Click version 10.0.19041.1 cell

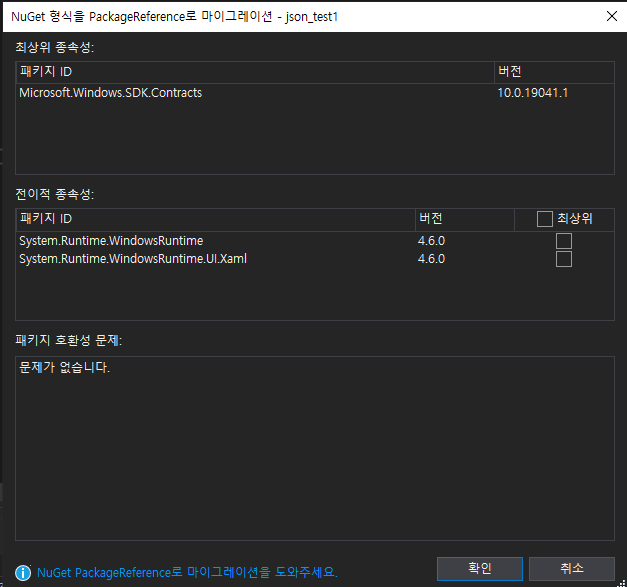tap(533, 93)
